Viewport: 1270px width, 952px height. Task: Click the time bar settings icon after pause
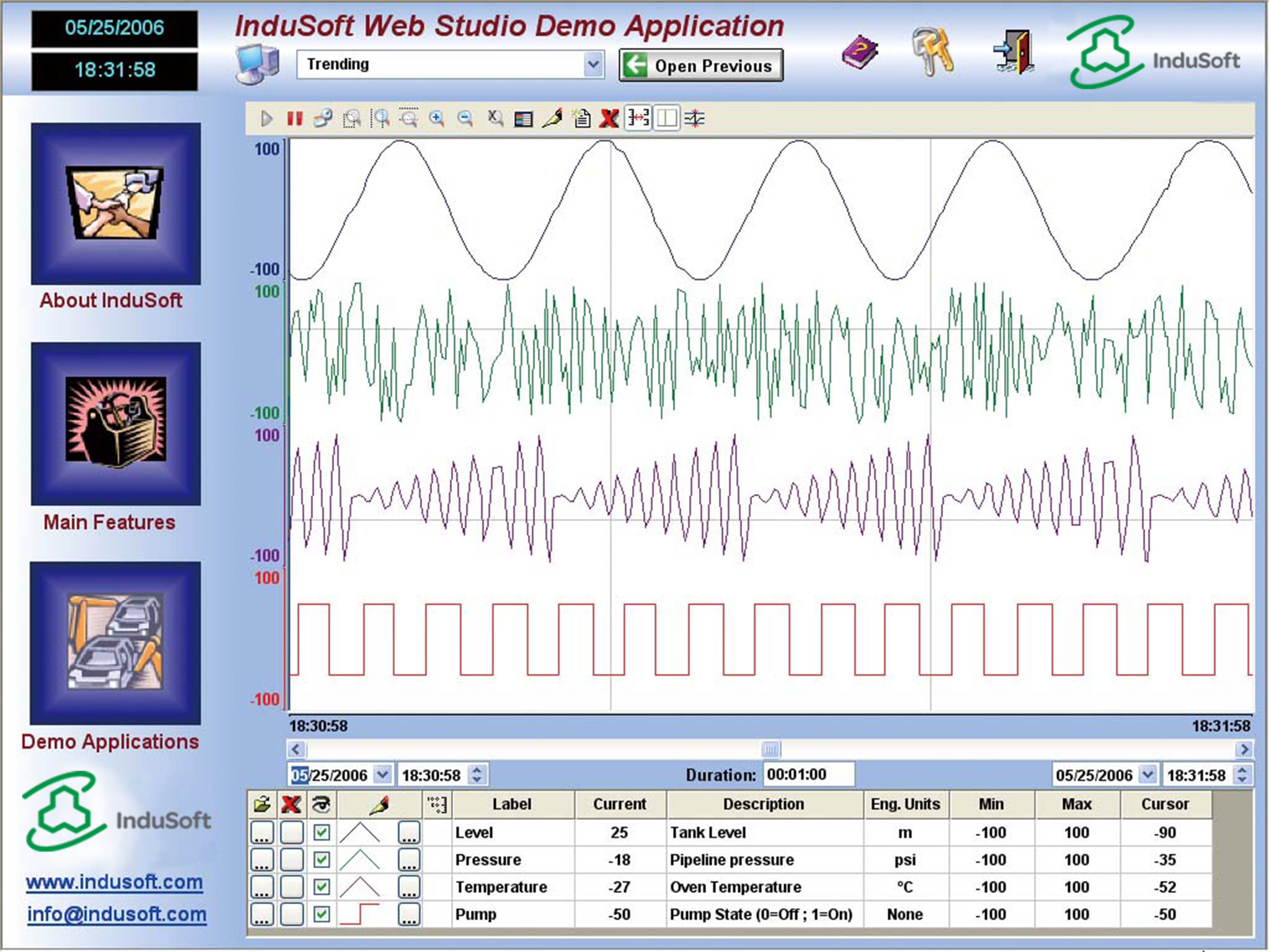(323, 119)
